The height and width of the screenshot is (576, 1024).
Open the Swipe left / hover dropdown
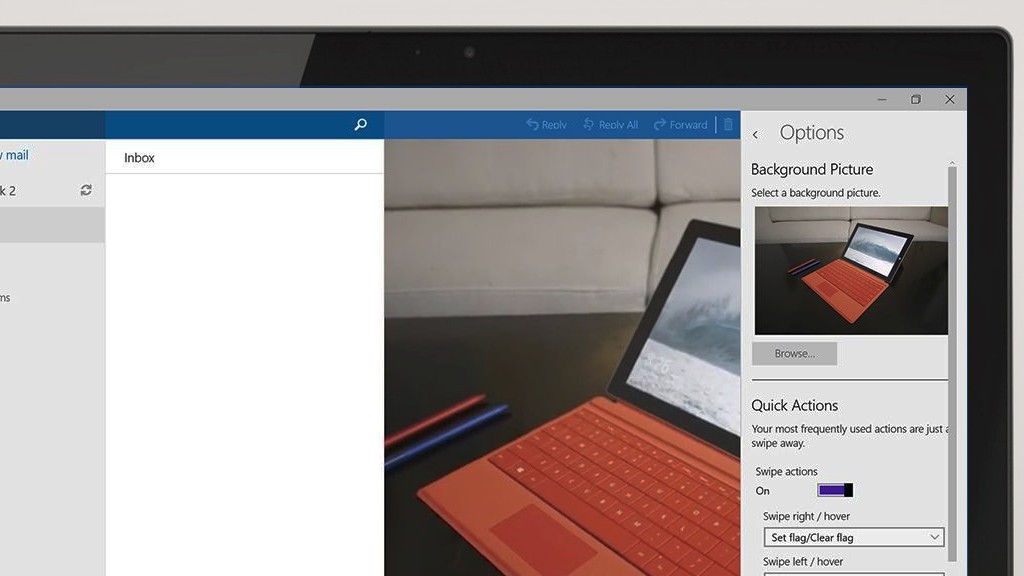point(853,573)
